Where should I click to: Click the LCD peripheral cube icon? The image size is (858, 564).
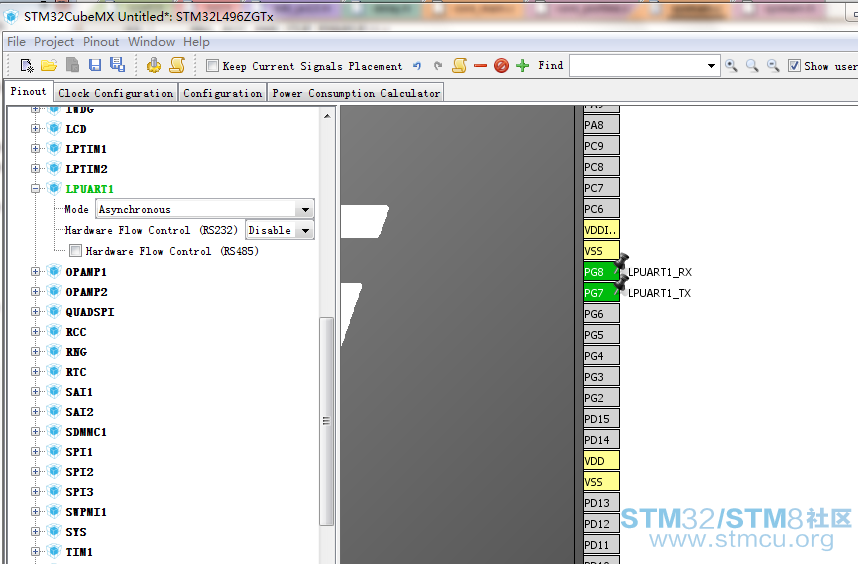[54, 129]
